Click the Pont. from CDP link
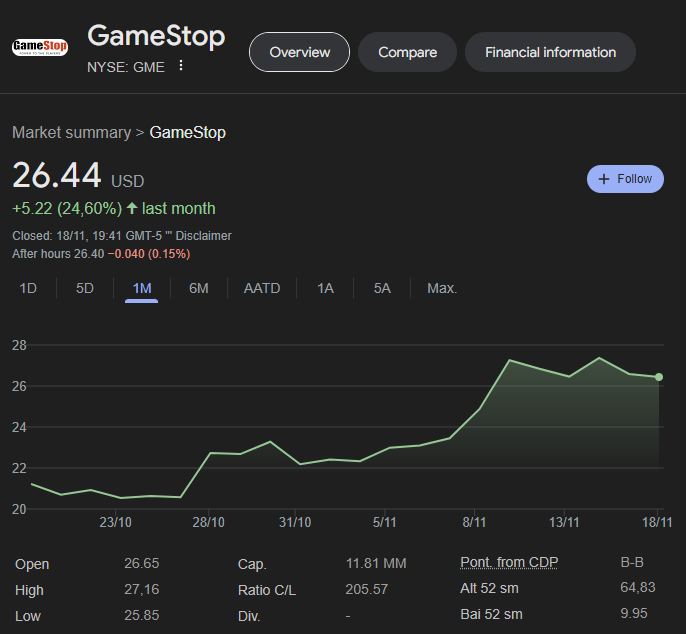Viewport: 686px width, 634px height. point(509,562)
